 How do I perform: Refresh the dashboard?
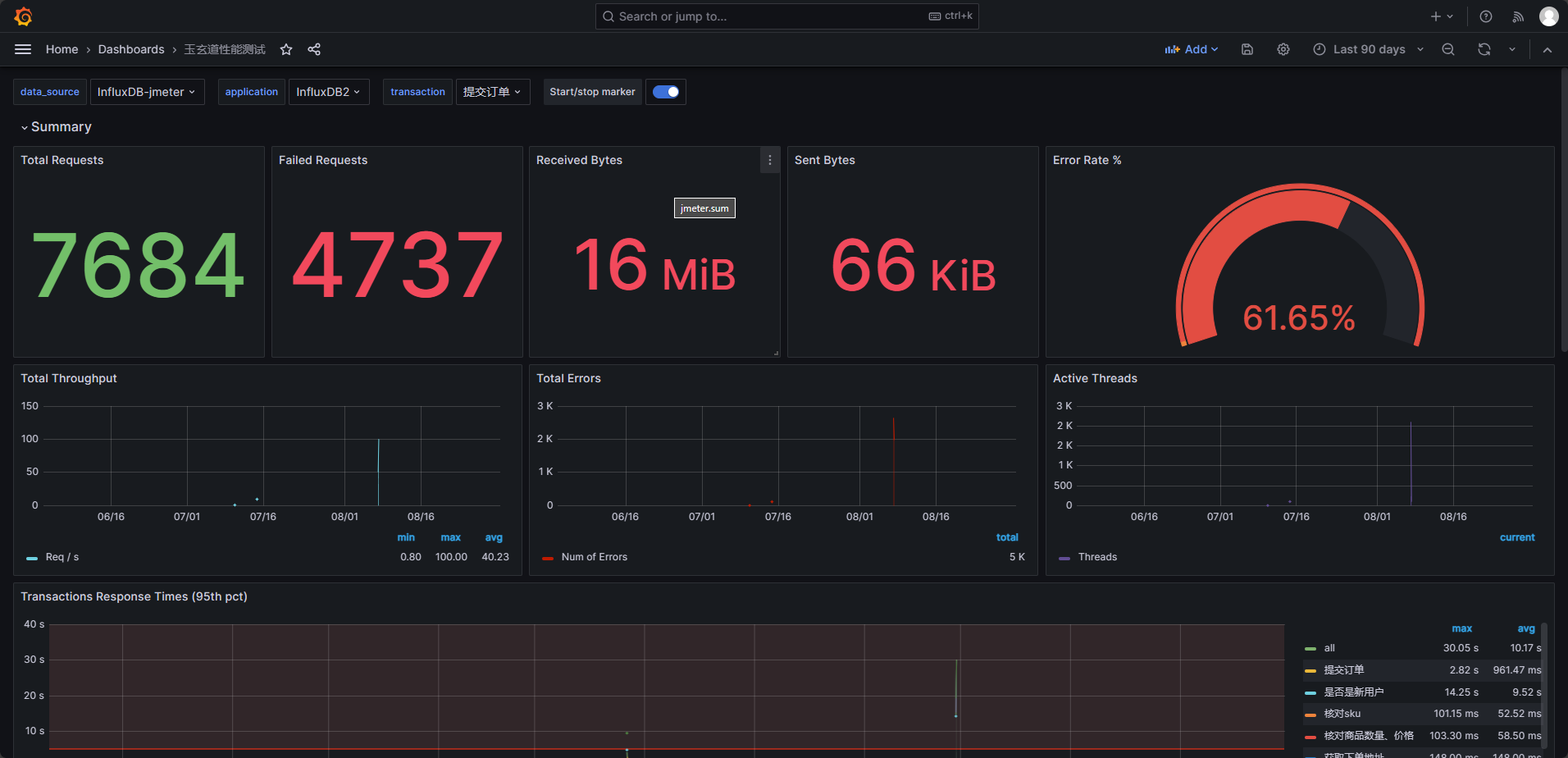click(x=1484, y=49)
